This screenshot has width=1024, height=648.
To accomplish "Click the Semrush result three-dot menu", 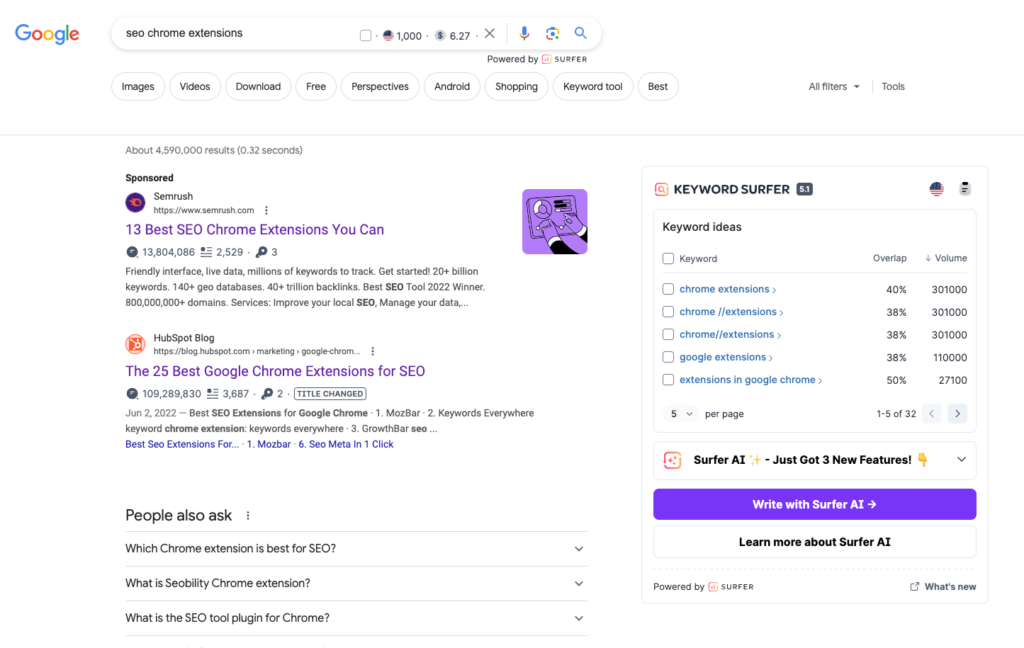I will [266, 210].
